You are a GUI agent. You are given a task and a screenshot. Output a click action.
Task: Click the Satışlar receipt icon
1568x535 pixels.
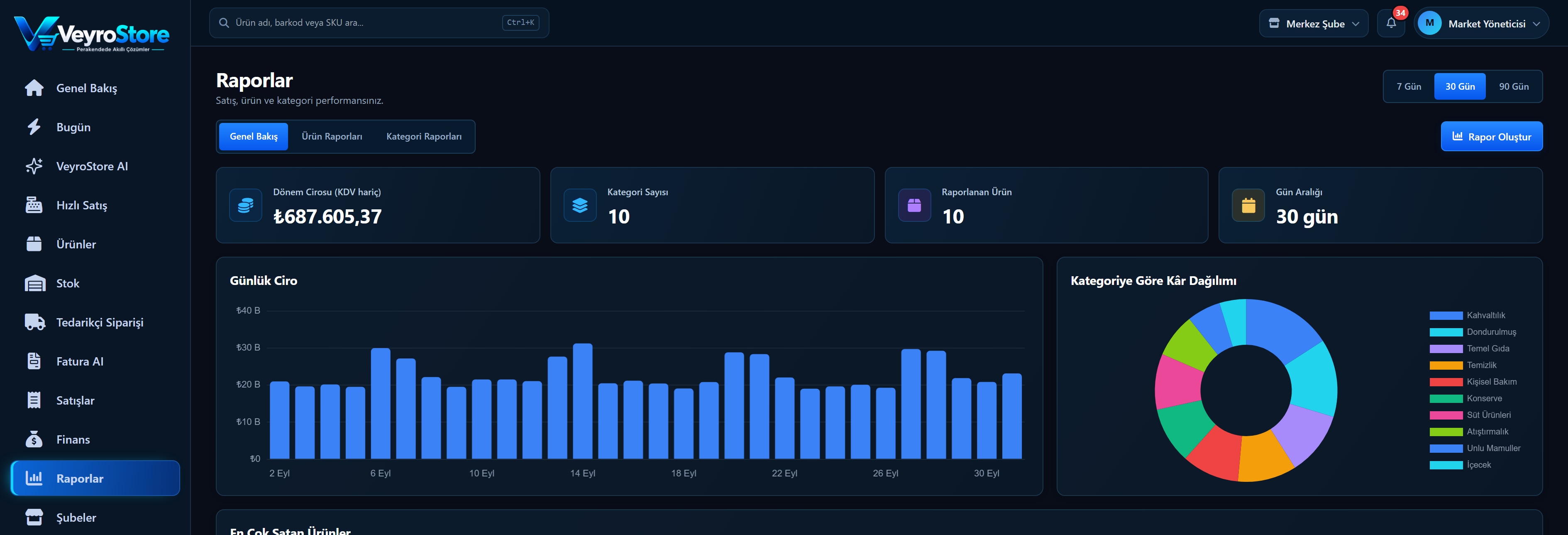34,400
